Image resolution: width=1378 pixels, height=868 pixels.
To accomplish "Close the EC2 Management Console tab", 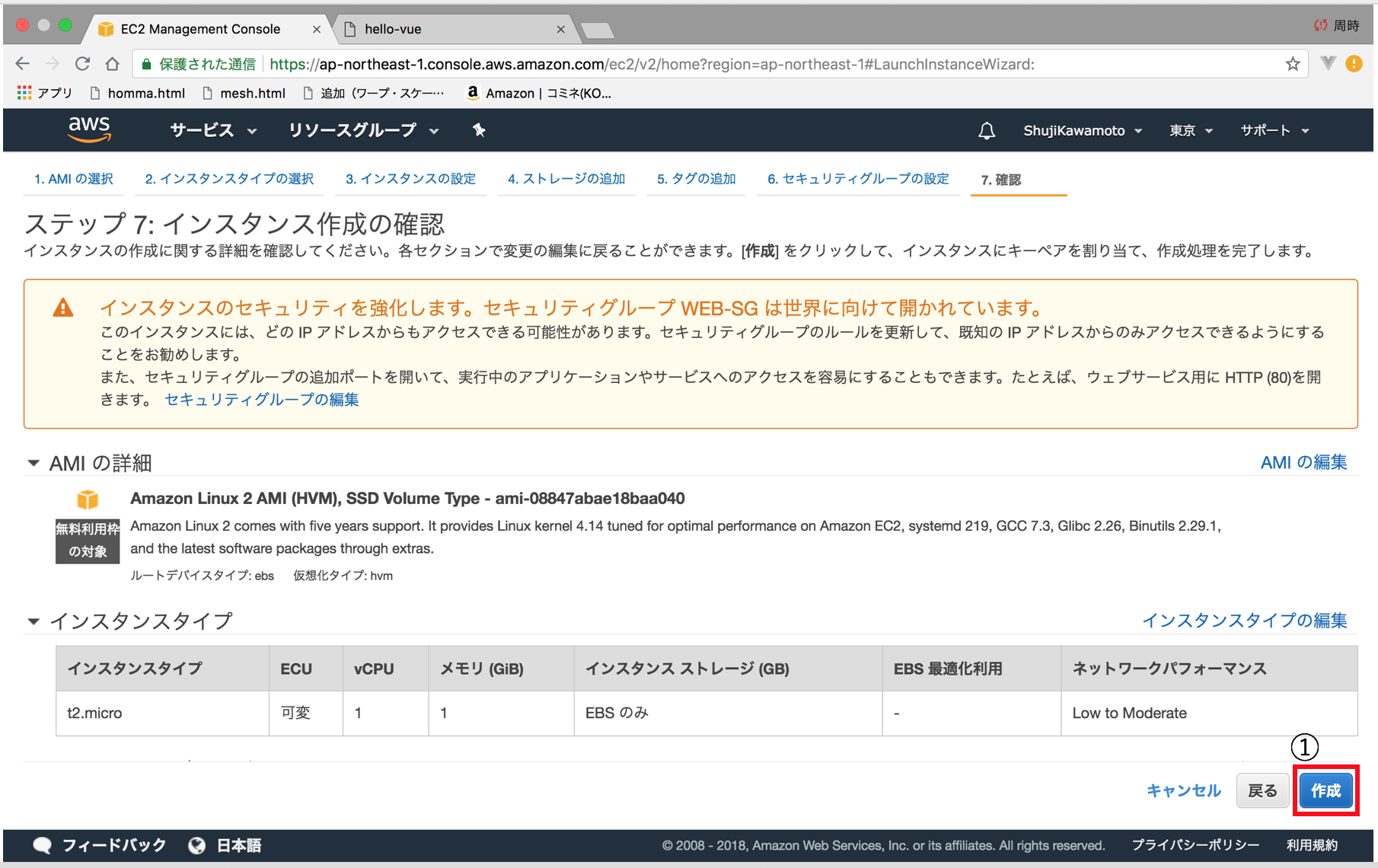I will point(317,29).
